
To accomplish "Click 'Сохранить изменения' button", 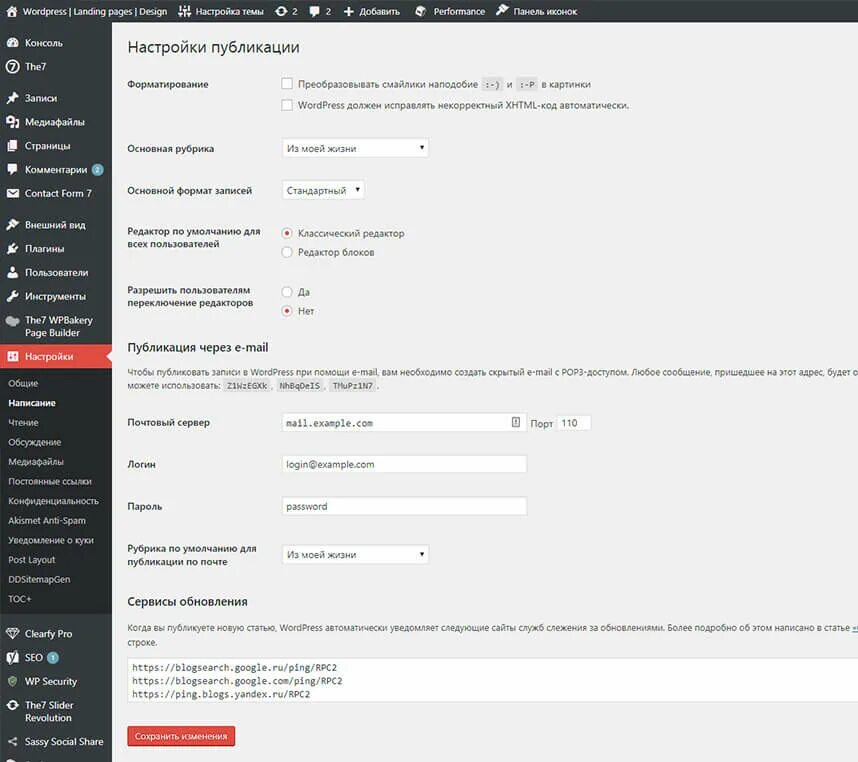I will tap(181, 736).
